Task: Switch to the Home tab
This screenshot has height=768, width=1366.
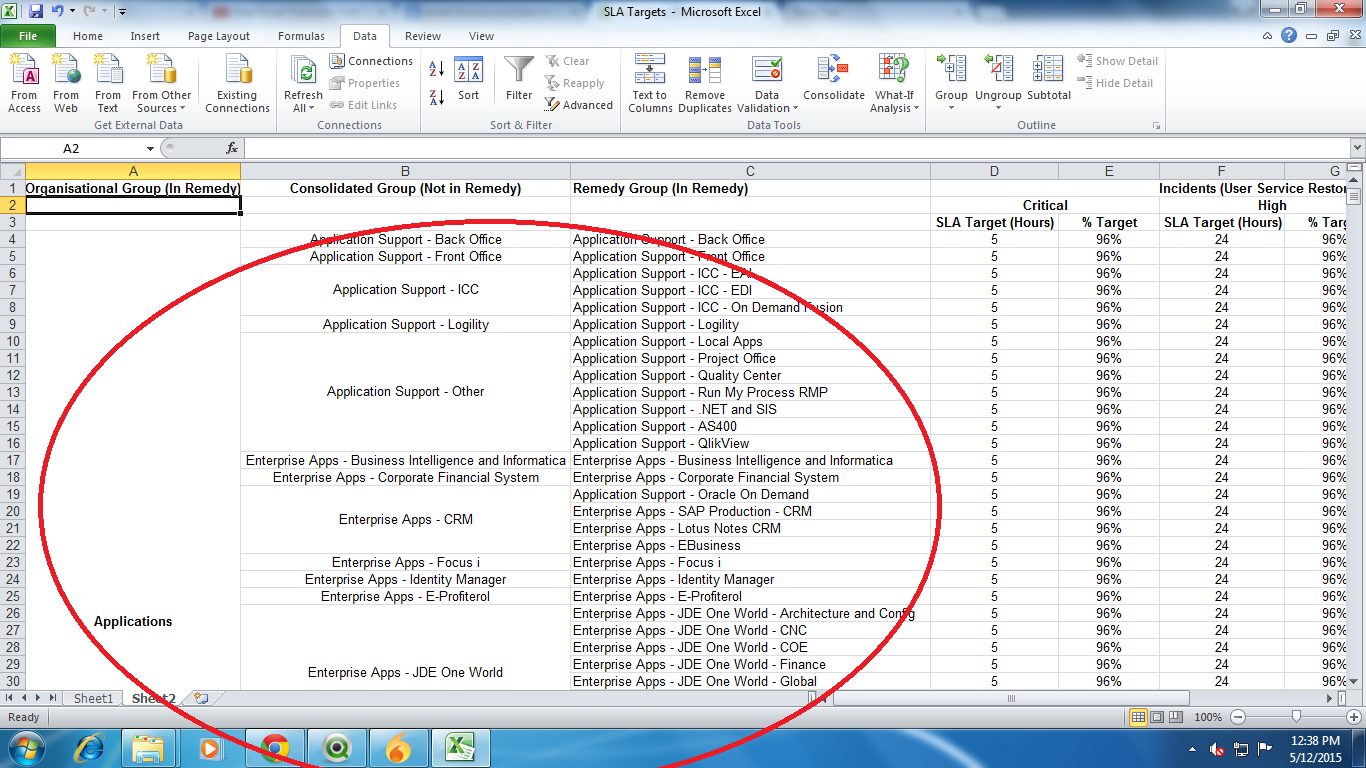Action: click(x=88, y=36)
